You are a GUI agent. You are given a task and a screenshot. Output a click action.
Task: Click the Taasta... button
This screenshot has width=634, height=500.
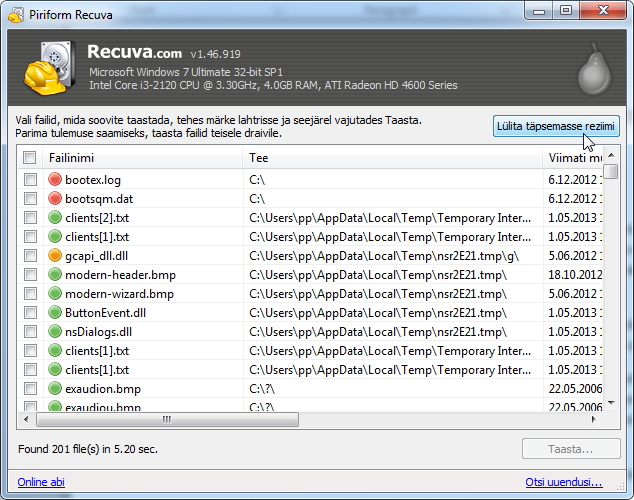(571, 449)
